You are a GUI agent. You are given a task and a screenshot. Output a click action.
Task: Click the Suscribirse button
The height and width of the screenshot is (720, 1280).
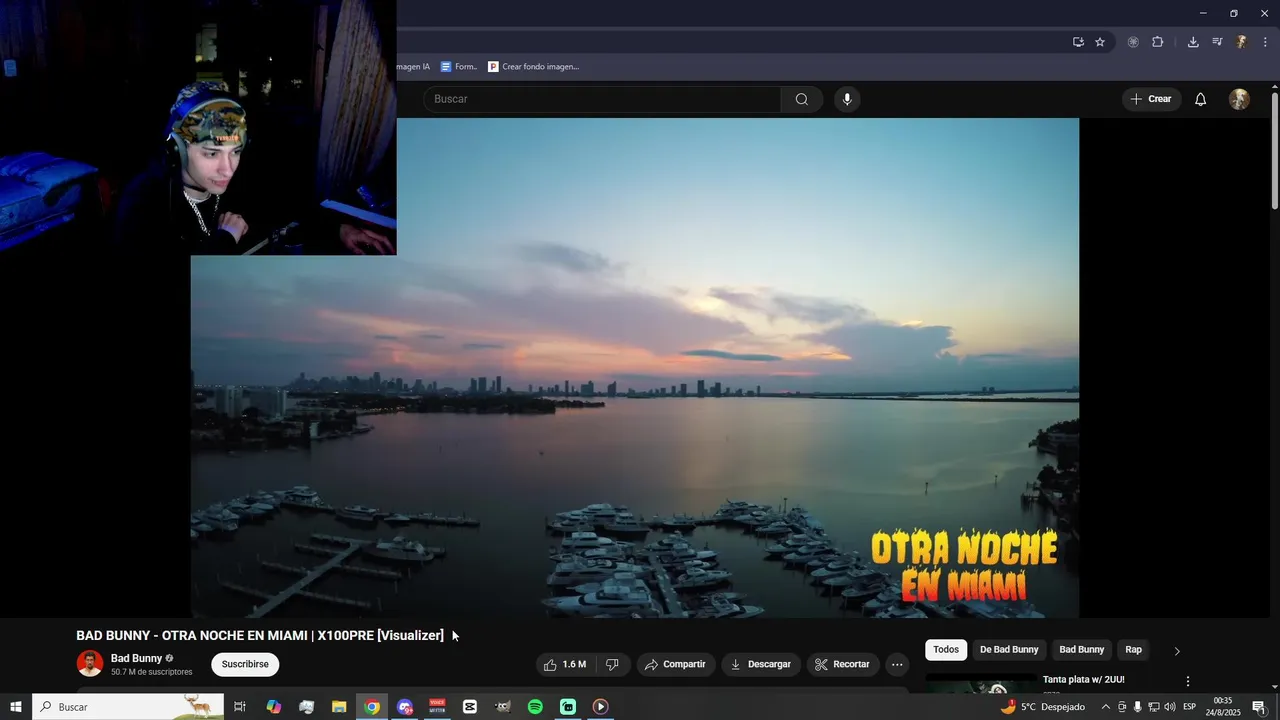[245, 664]
